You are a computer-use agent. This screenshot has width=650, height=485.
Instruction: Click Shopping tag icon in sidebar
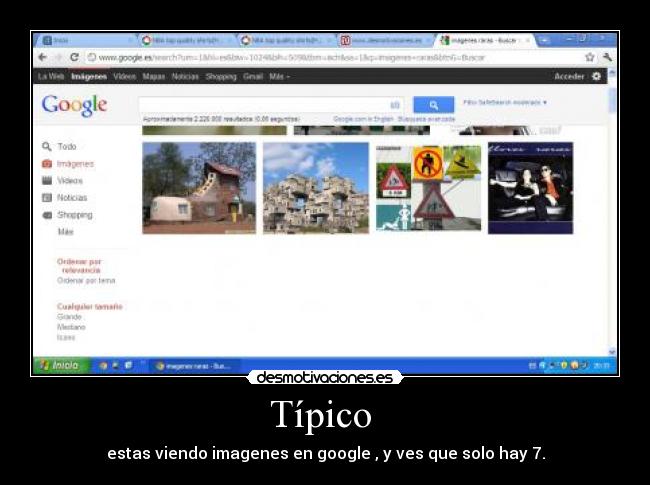click(x=47, y=215)
